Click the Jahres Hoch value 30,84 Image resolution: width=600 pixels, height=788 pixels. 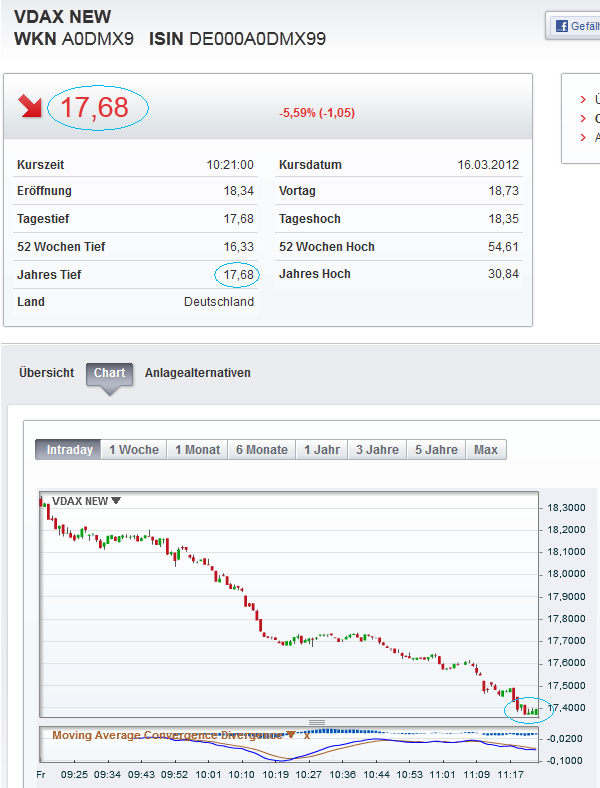(x=504, y=274)
